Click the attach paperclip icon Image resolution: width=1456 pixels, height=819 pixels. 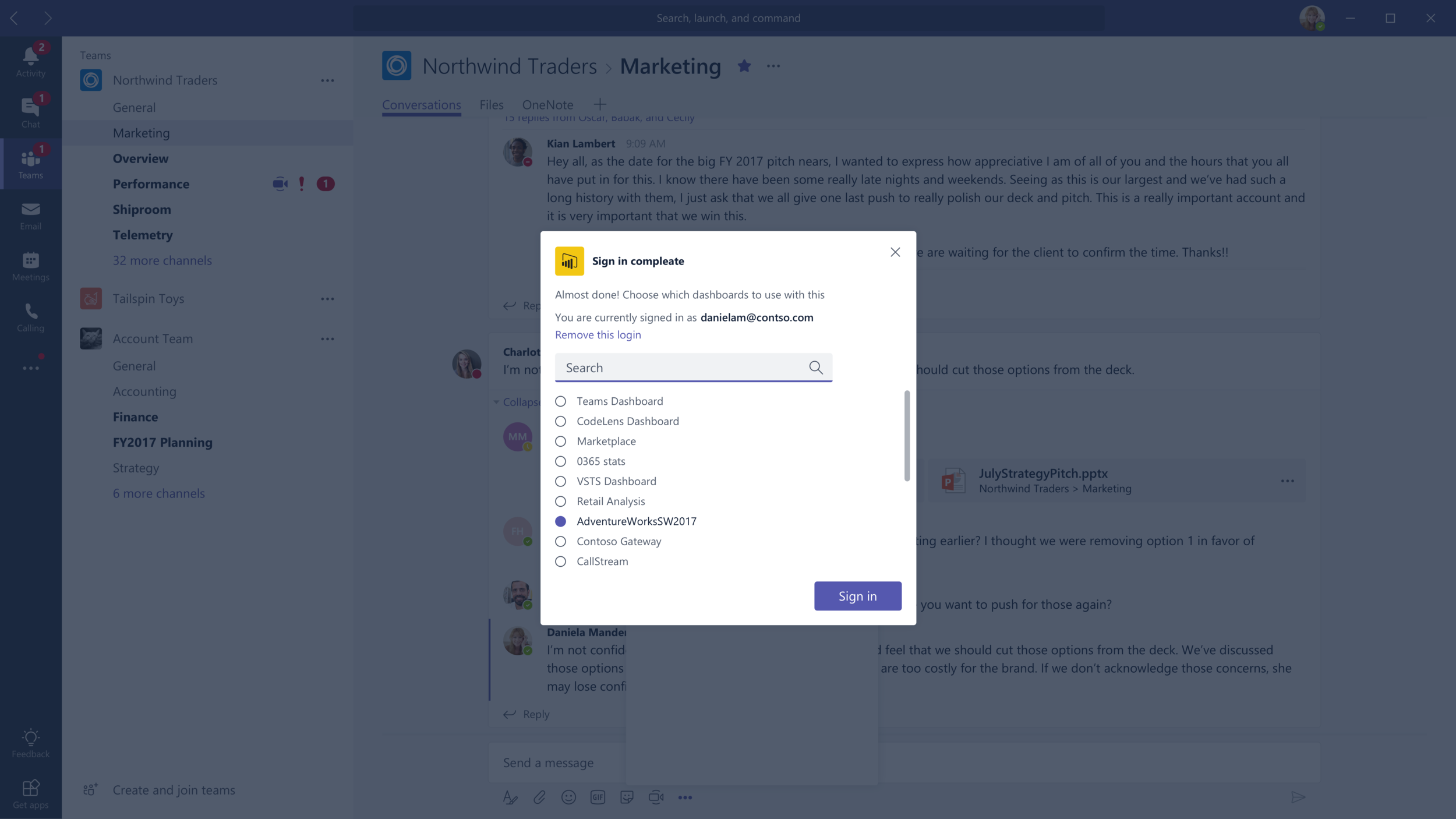[539, 797]
